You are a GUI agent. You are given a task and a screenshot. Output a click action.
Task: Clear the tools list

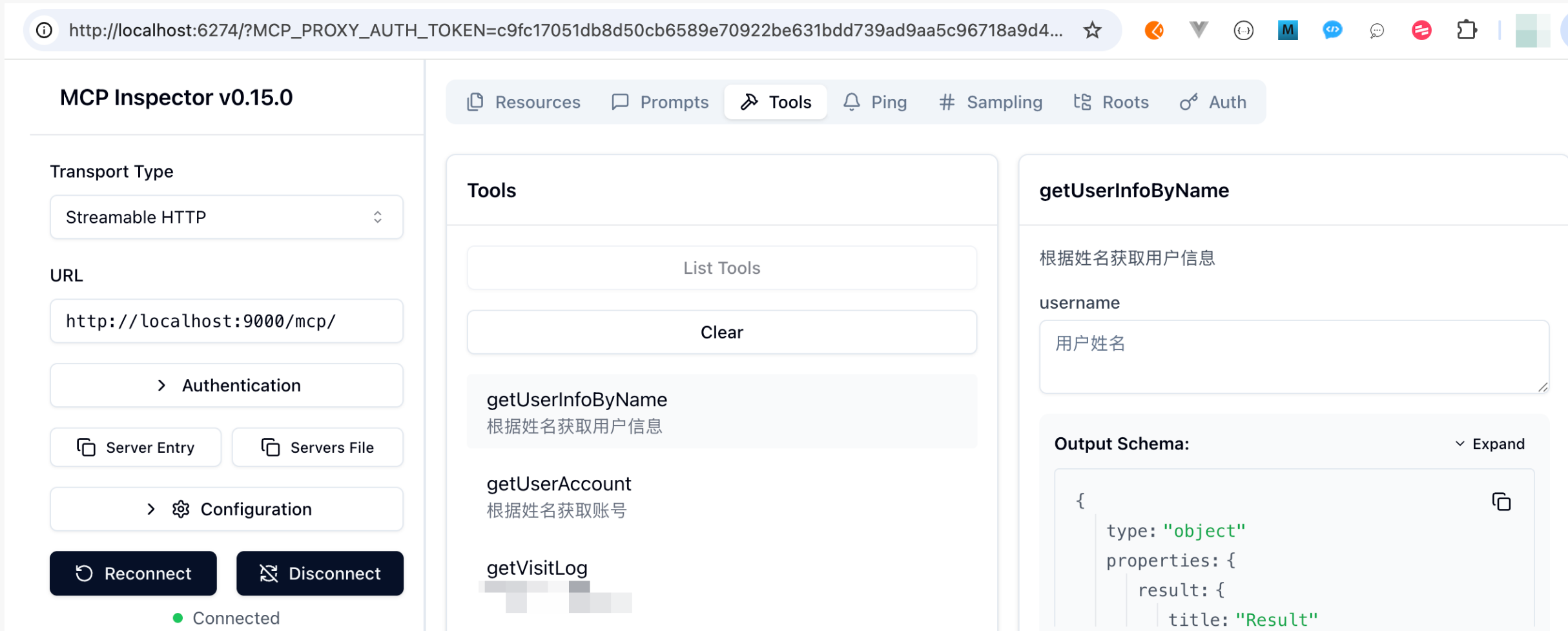(721, 333)
